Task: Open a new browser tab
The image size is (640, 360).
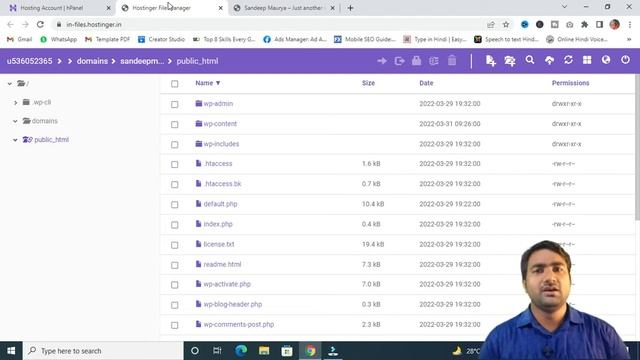Action: point(350,8)
